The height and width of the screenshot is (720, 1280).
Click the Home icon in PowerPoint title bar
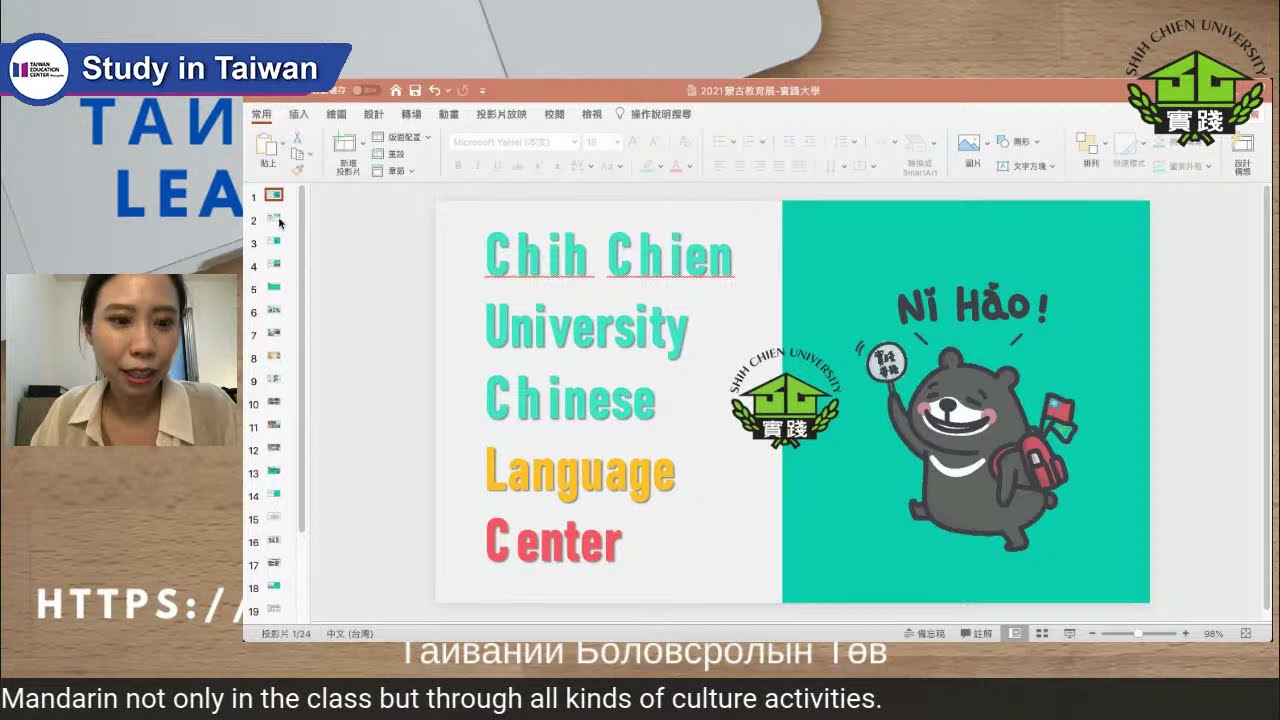pos(396,91)
